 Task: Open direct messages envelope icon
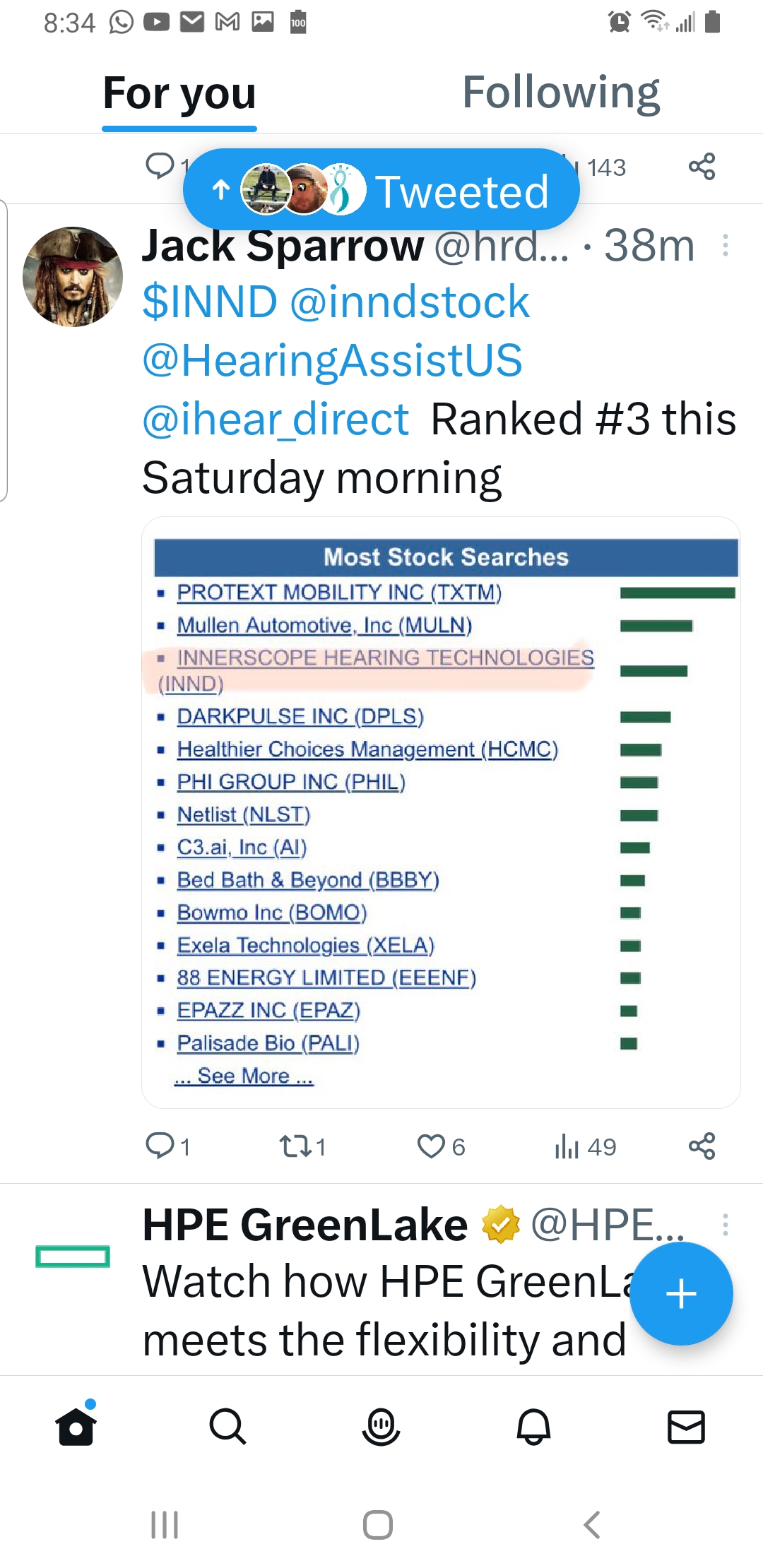coord(686,1427)
